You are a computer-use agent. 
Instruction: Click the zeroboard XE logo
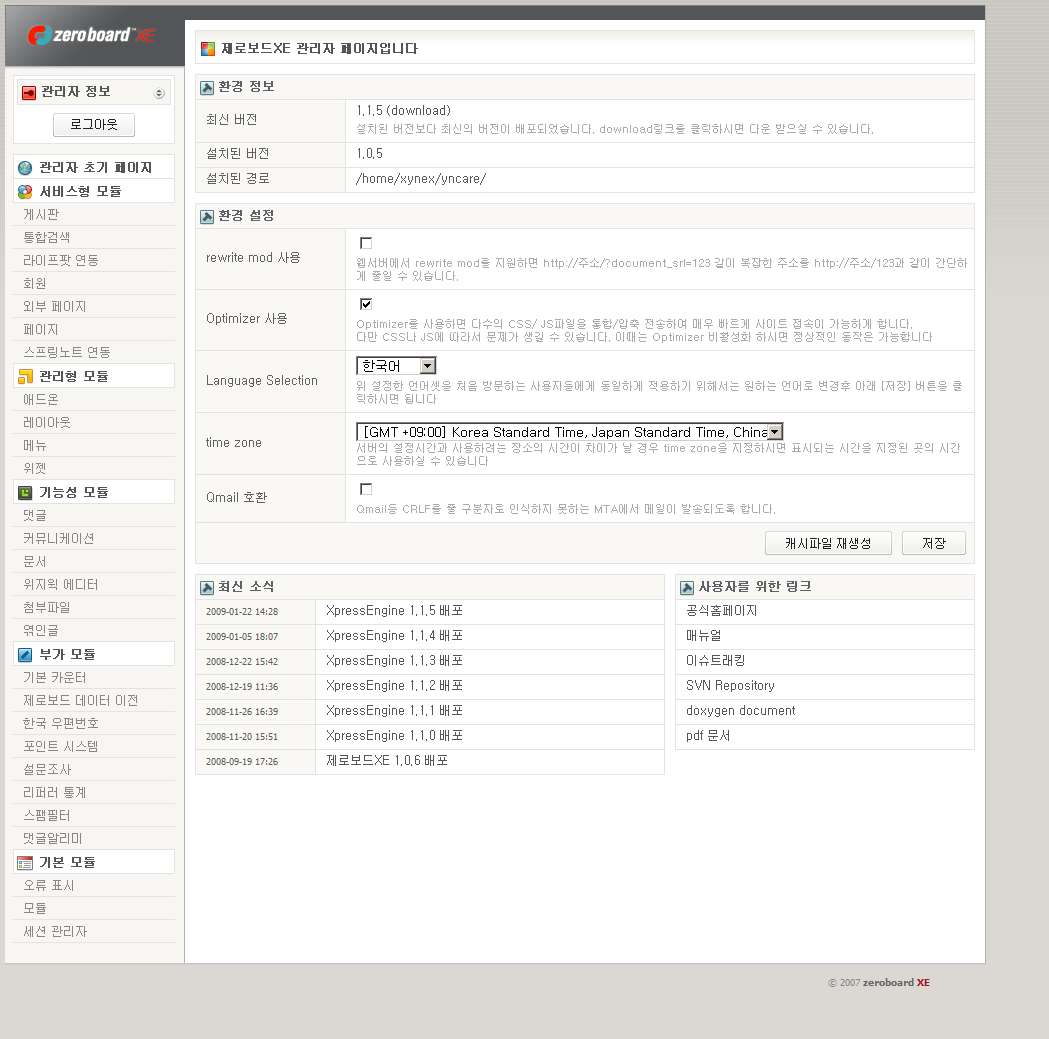coord(92,35)
